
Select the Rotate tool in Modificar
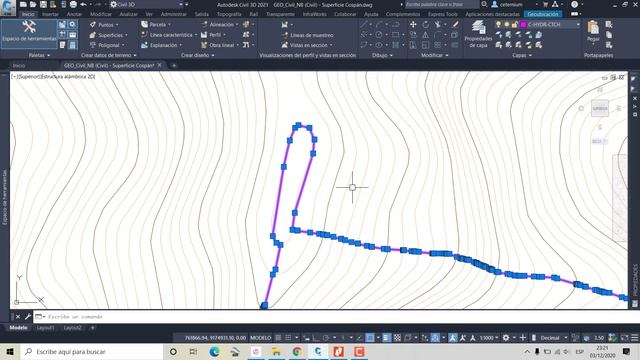pyautogui.click(x=425, y=24)
